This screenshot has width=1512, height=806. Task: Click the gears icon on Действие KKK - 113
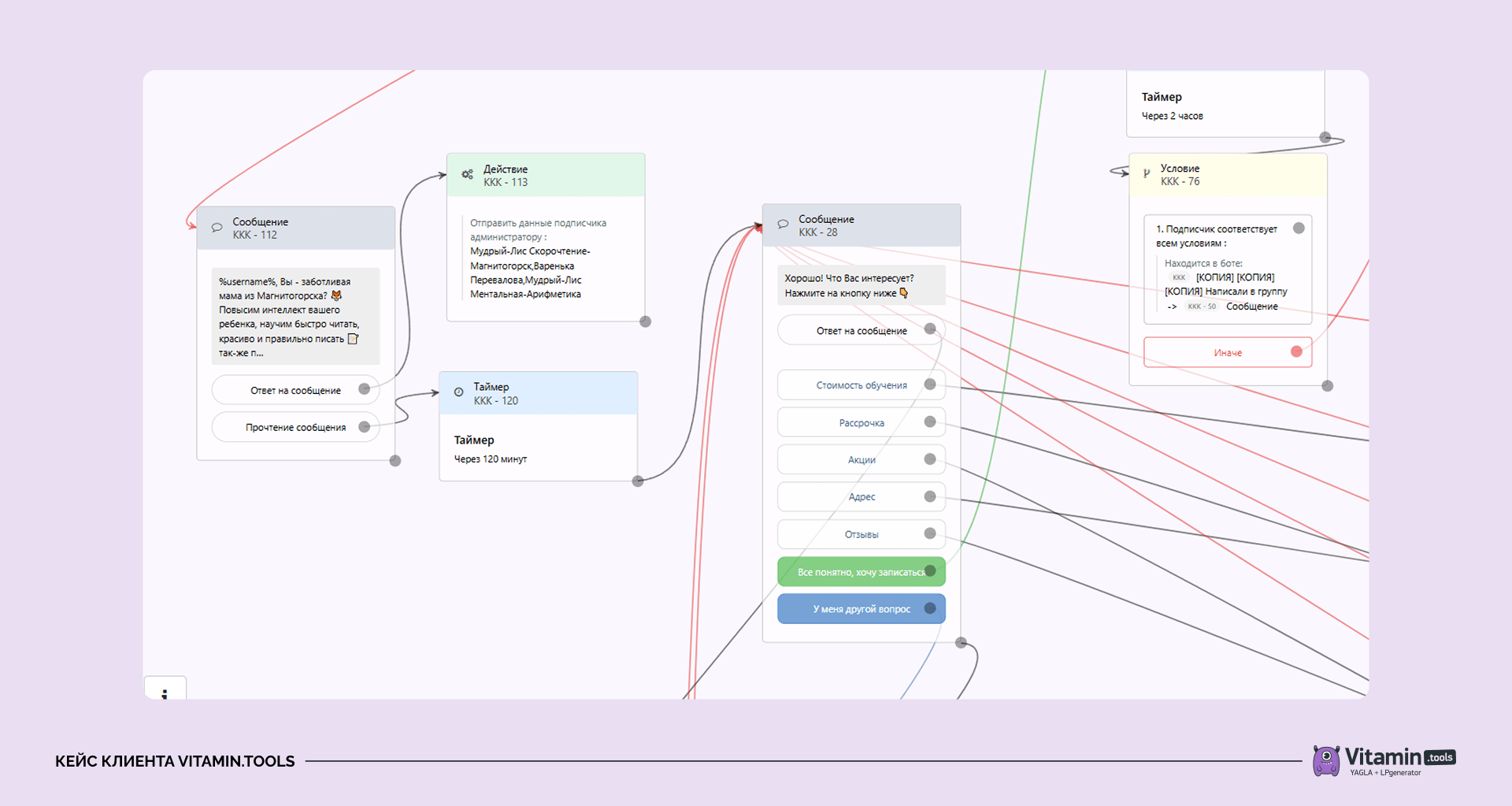(x=467, y=174)
